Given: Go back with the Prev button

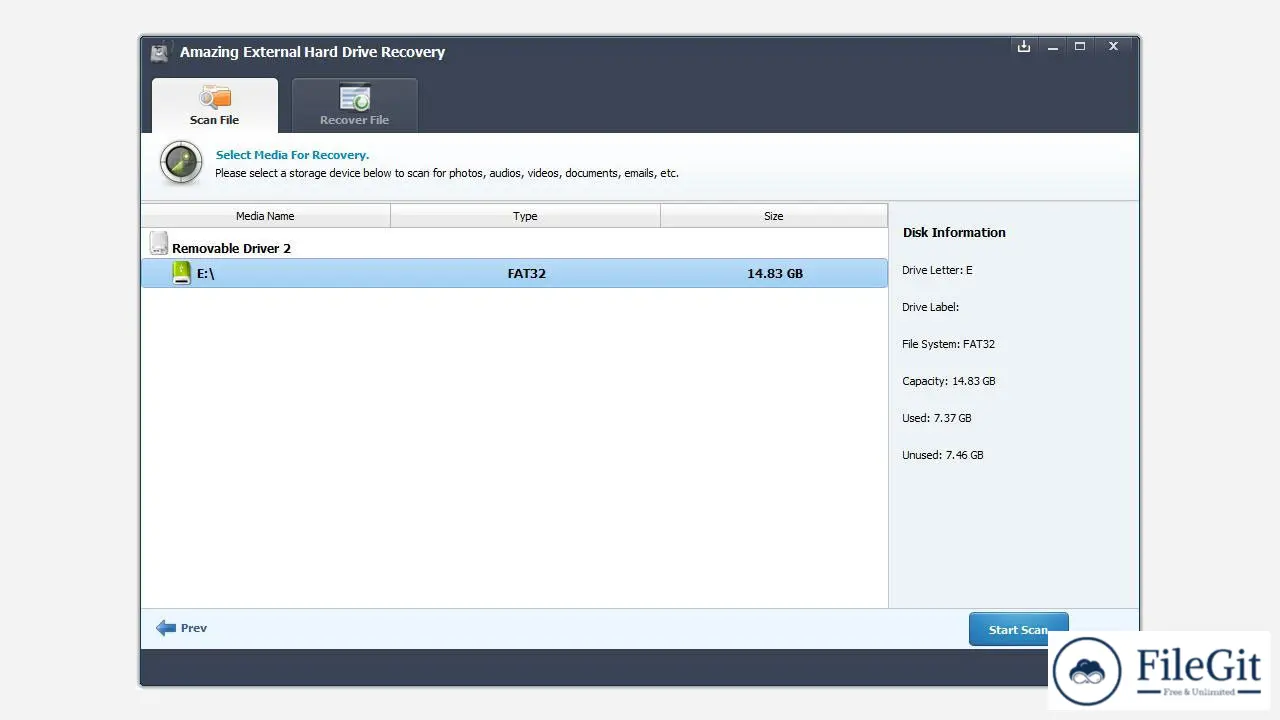Looking at the screenshot, I should (x=182, y=628).
